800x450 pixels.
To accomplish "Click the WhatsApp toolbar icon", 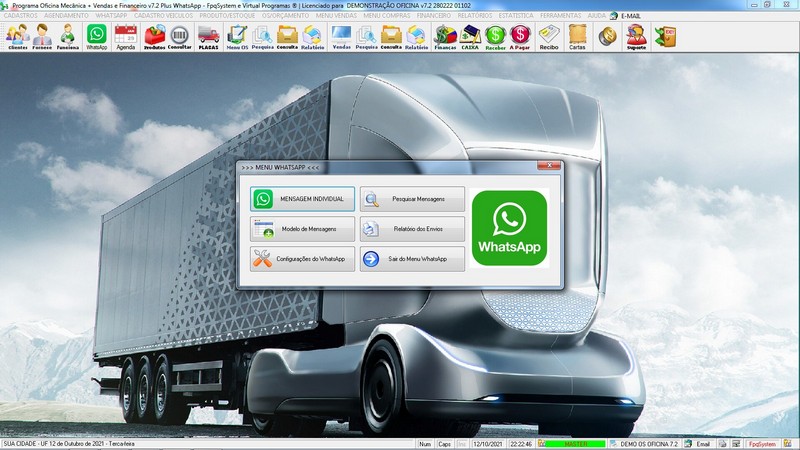I will [96, 37].
